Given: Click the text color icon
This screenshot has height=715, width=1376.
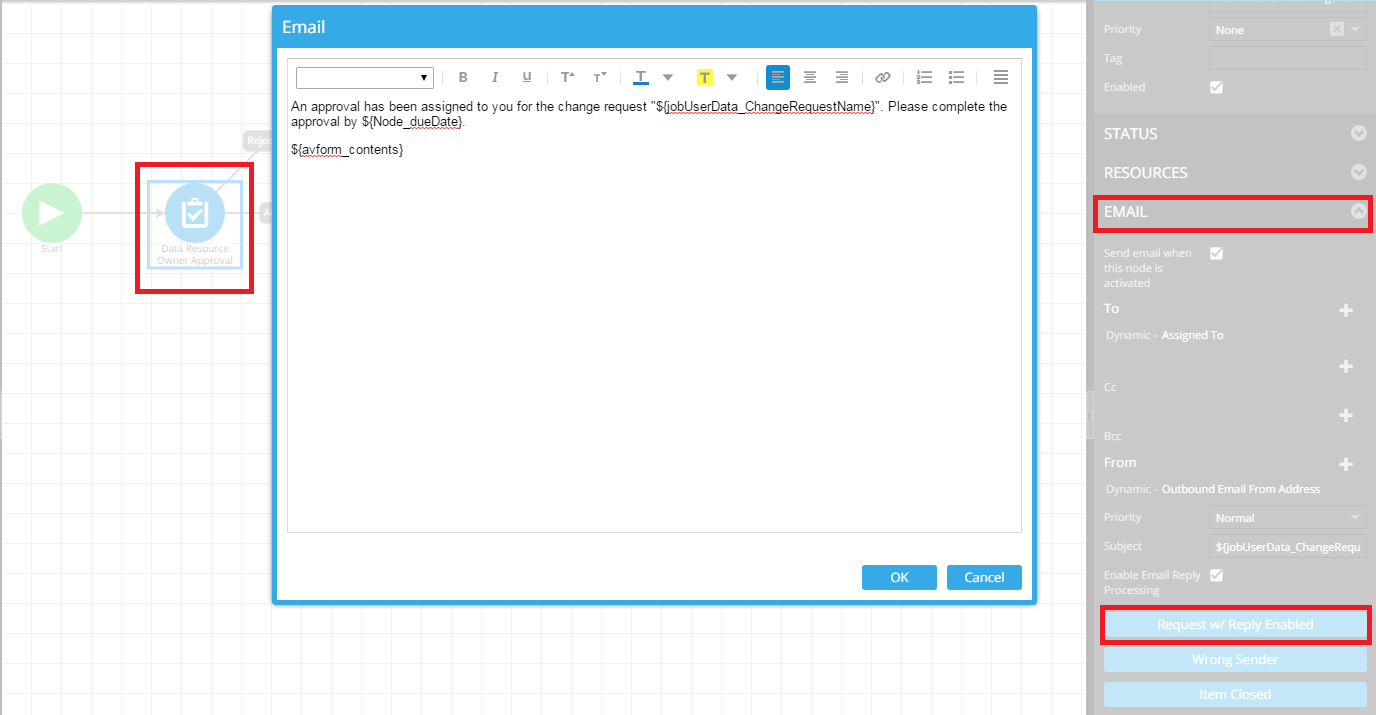Looking at the screenshot, I should click(640, 77).
